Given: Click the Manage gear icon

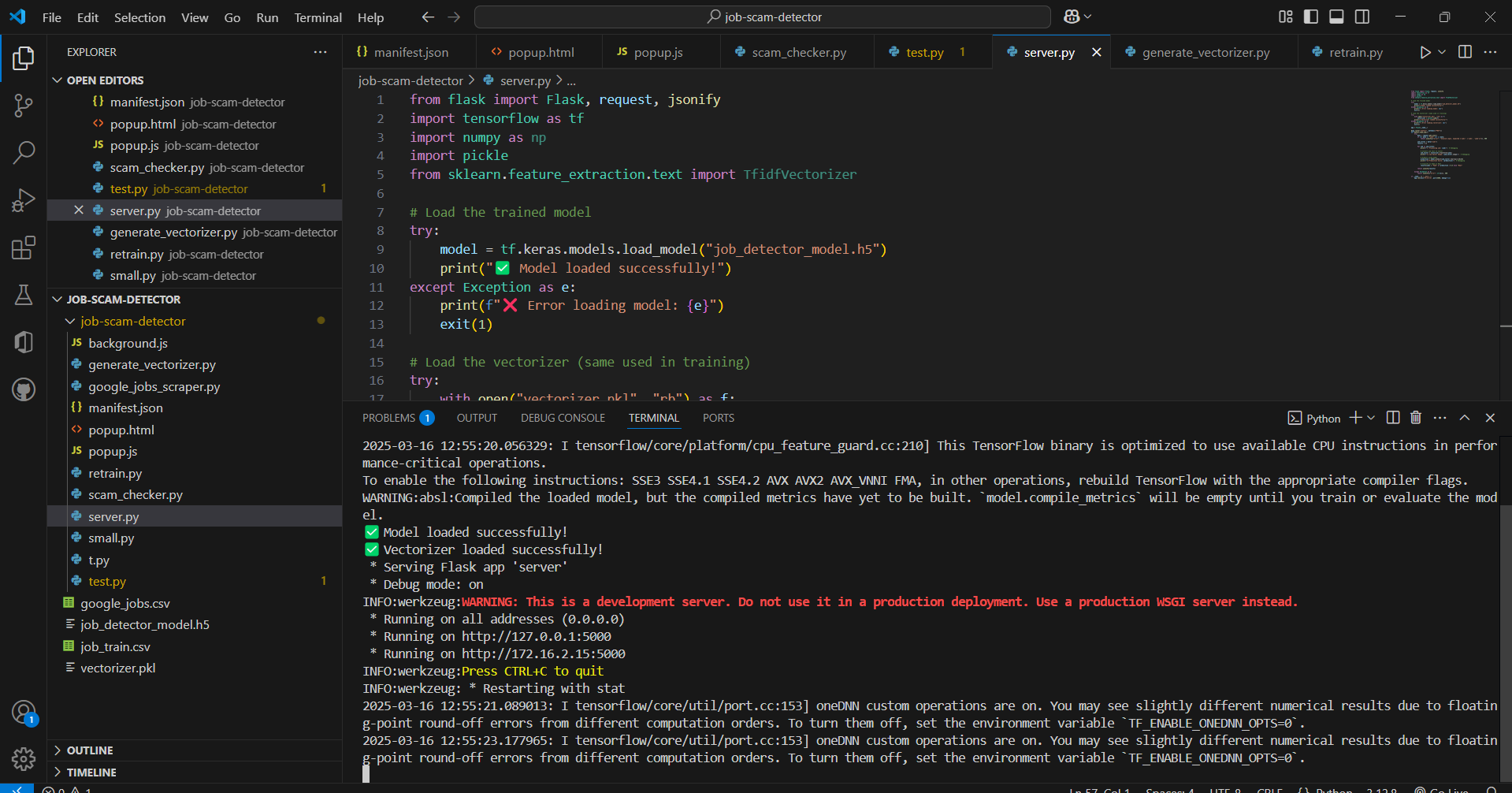Looking at the screenshot, I should click(x=24, y=758).
